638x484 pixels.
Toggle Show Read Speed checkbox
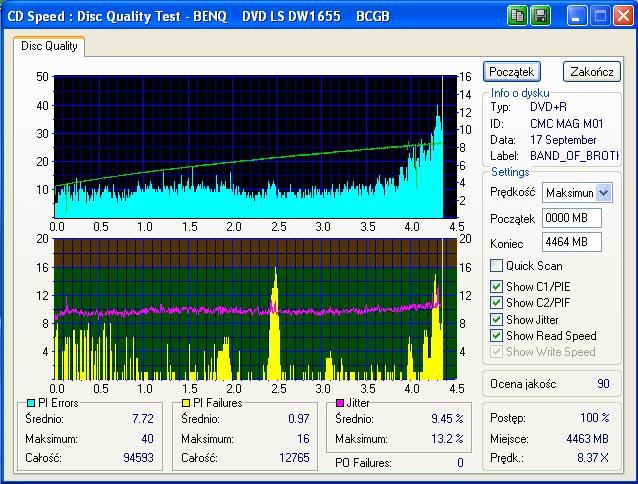pyautogui.click(x=496, y=336)
